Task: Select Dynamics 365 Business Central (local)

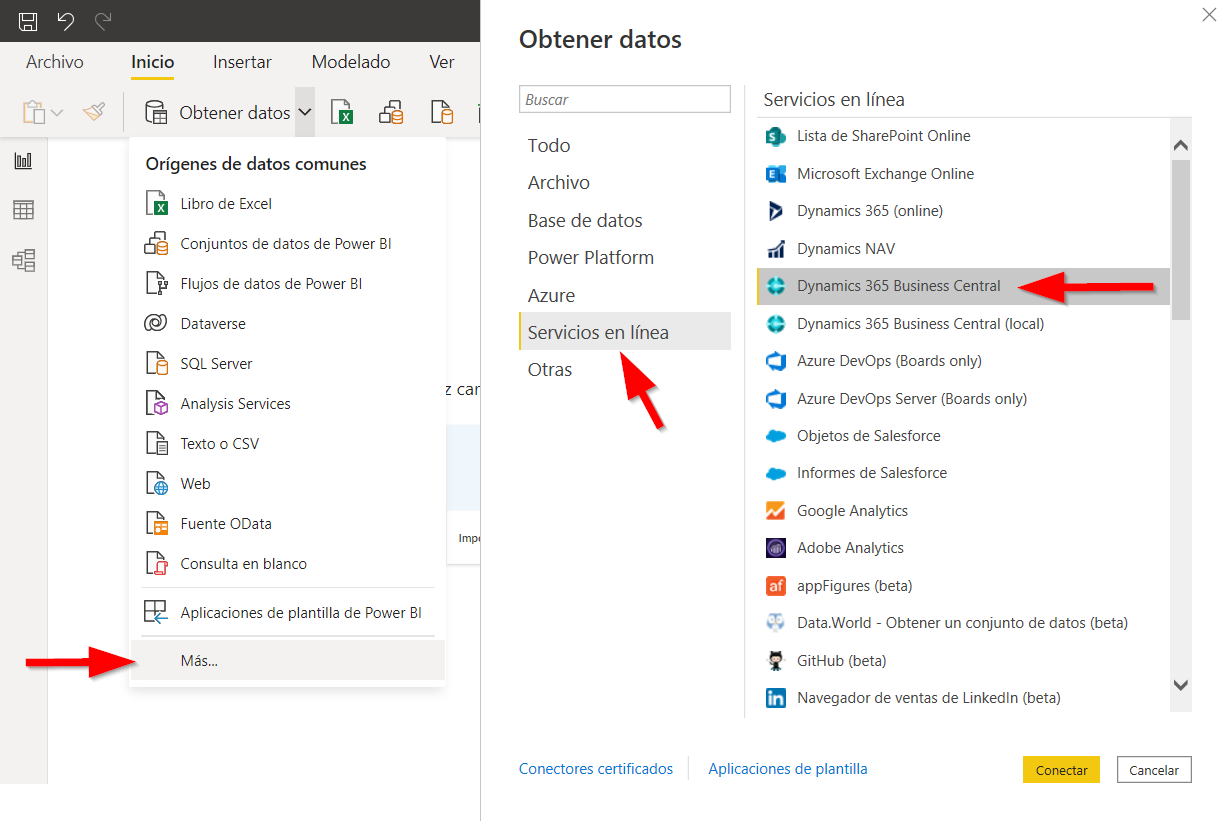Action: tap(963, 324)
